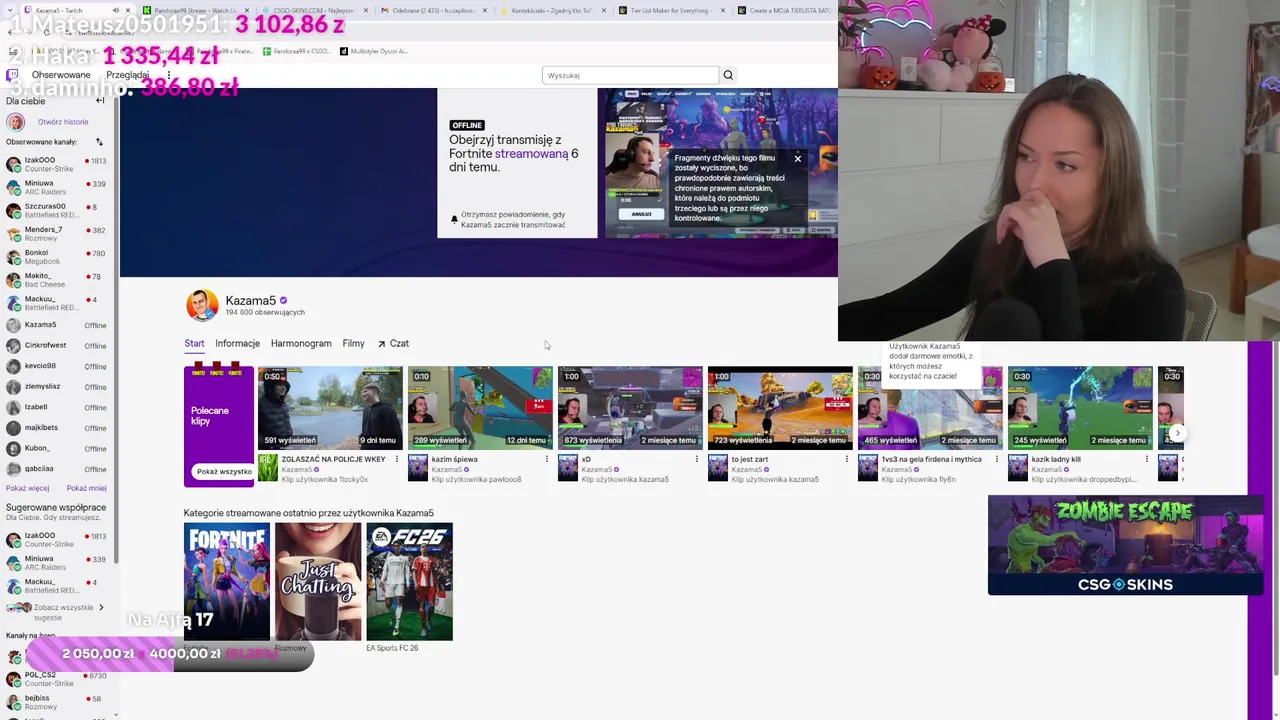
Task: Play the to jest zart clip thumbnail
Action: tap(780, 407)
